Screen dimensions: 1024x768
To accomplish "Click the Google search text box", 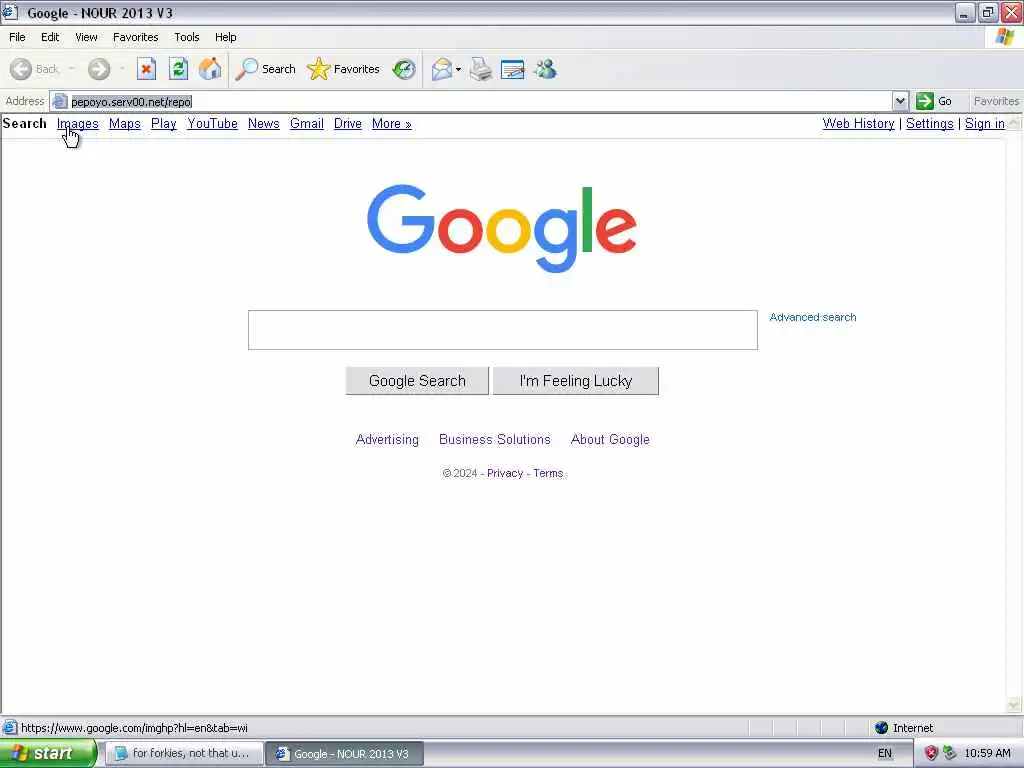I will click(x=503, y=330).
